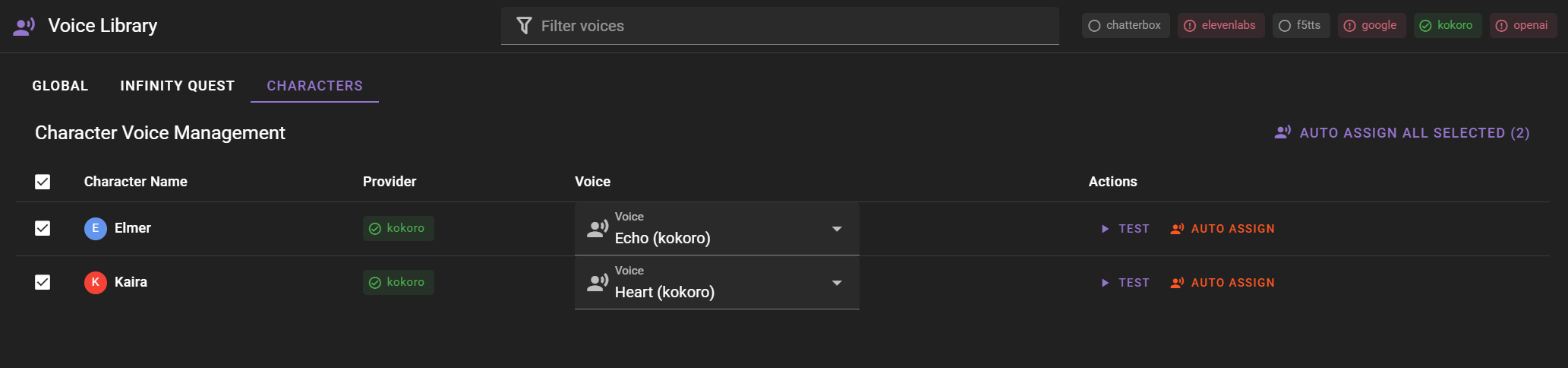1568x368 pixels.
Task: Uncheck the Elmer row checkbox
Action: 43,228
